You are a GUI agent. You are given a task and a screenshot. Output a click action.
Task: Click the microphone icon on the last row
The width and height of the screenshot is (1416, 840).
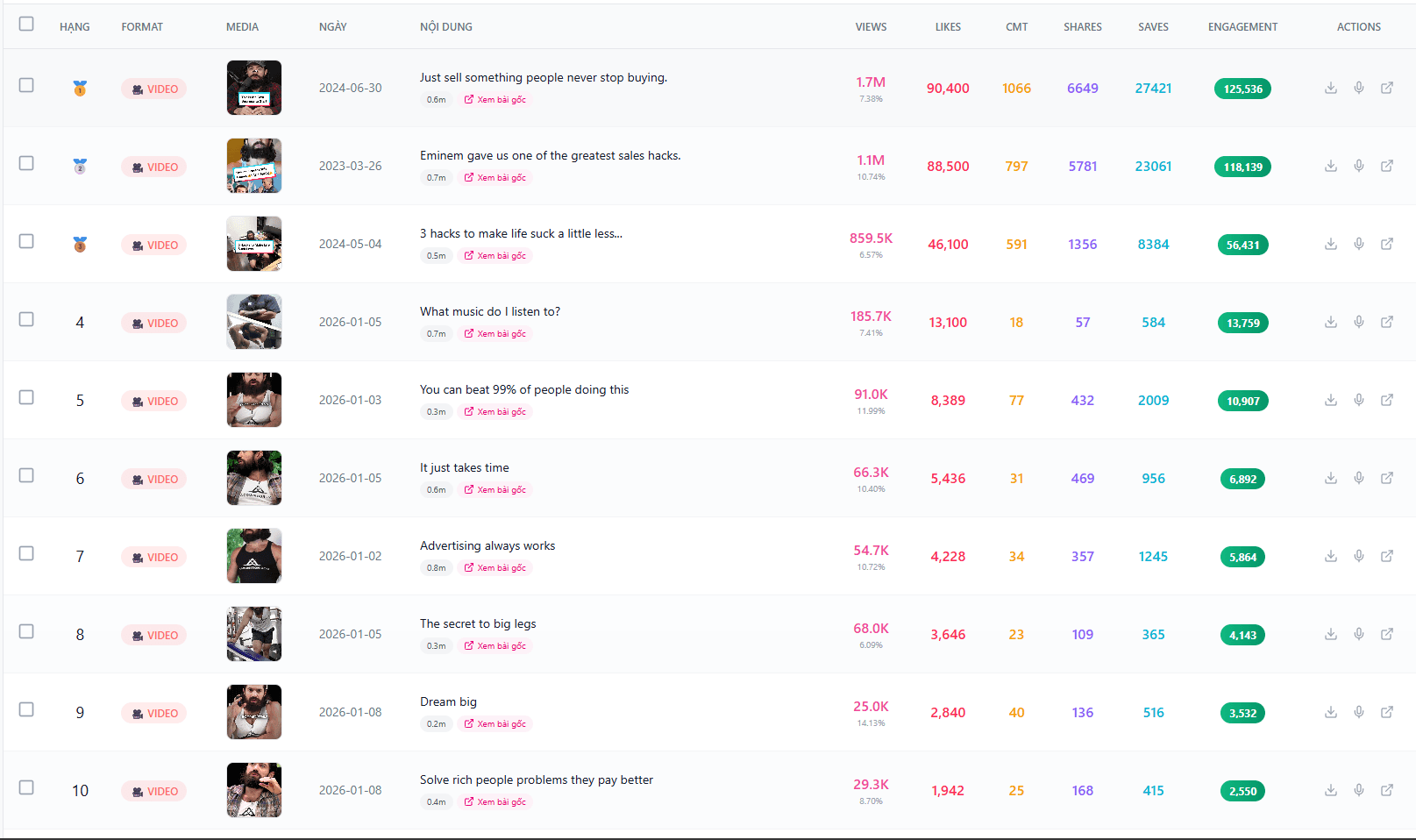1359,790
